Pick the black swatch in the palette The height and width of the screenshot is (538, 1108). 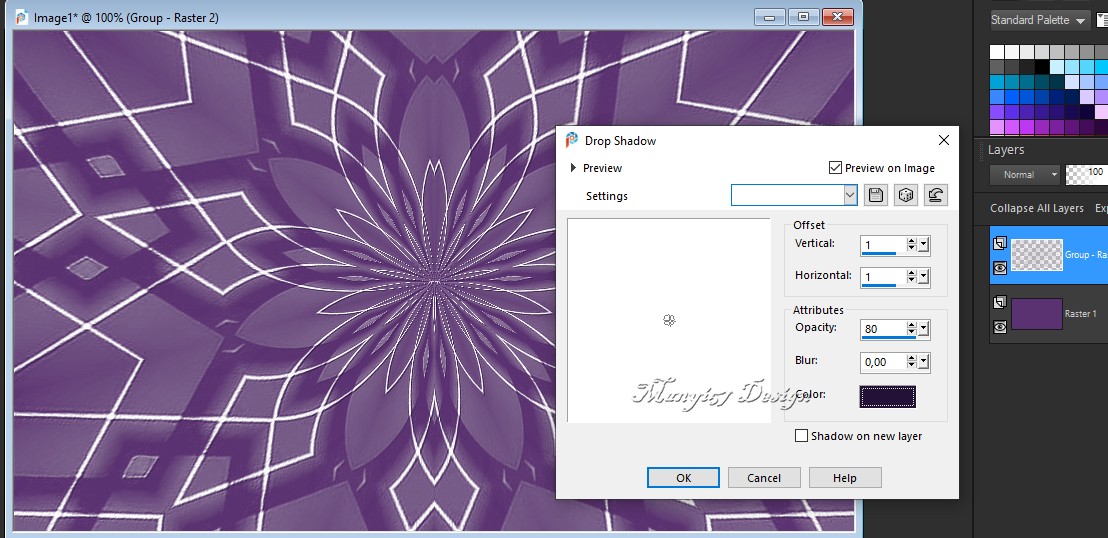point(1042,66)
